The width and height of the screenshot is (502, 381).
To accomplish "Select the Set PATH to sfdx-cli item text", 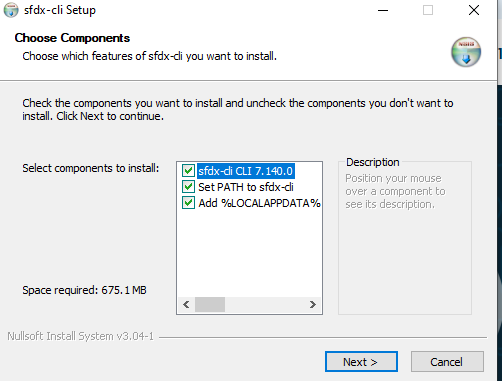I will pos(246,187).
